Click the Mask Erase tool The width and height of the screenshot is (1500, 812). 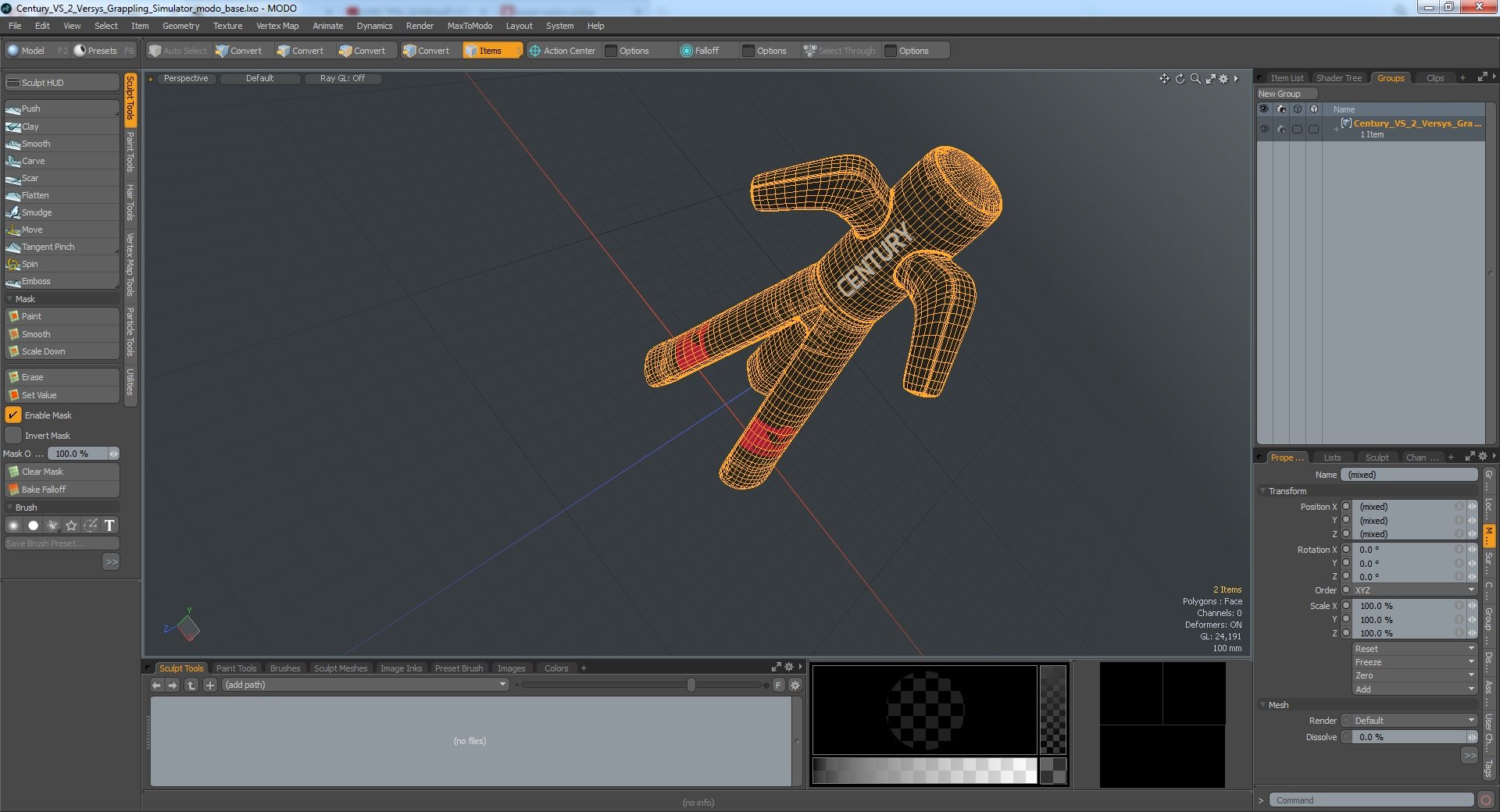[x=62, y=377]
